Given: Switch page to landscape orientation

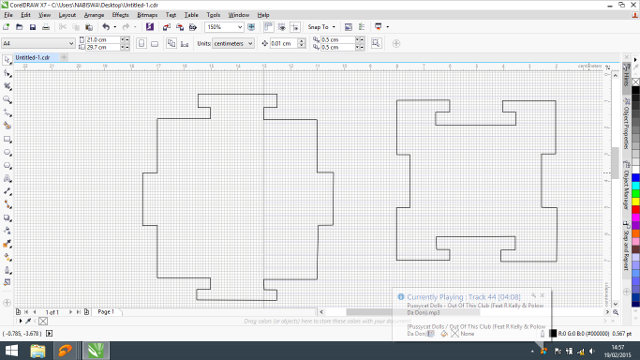Looking at the screenshot, I should click(154, 43).
